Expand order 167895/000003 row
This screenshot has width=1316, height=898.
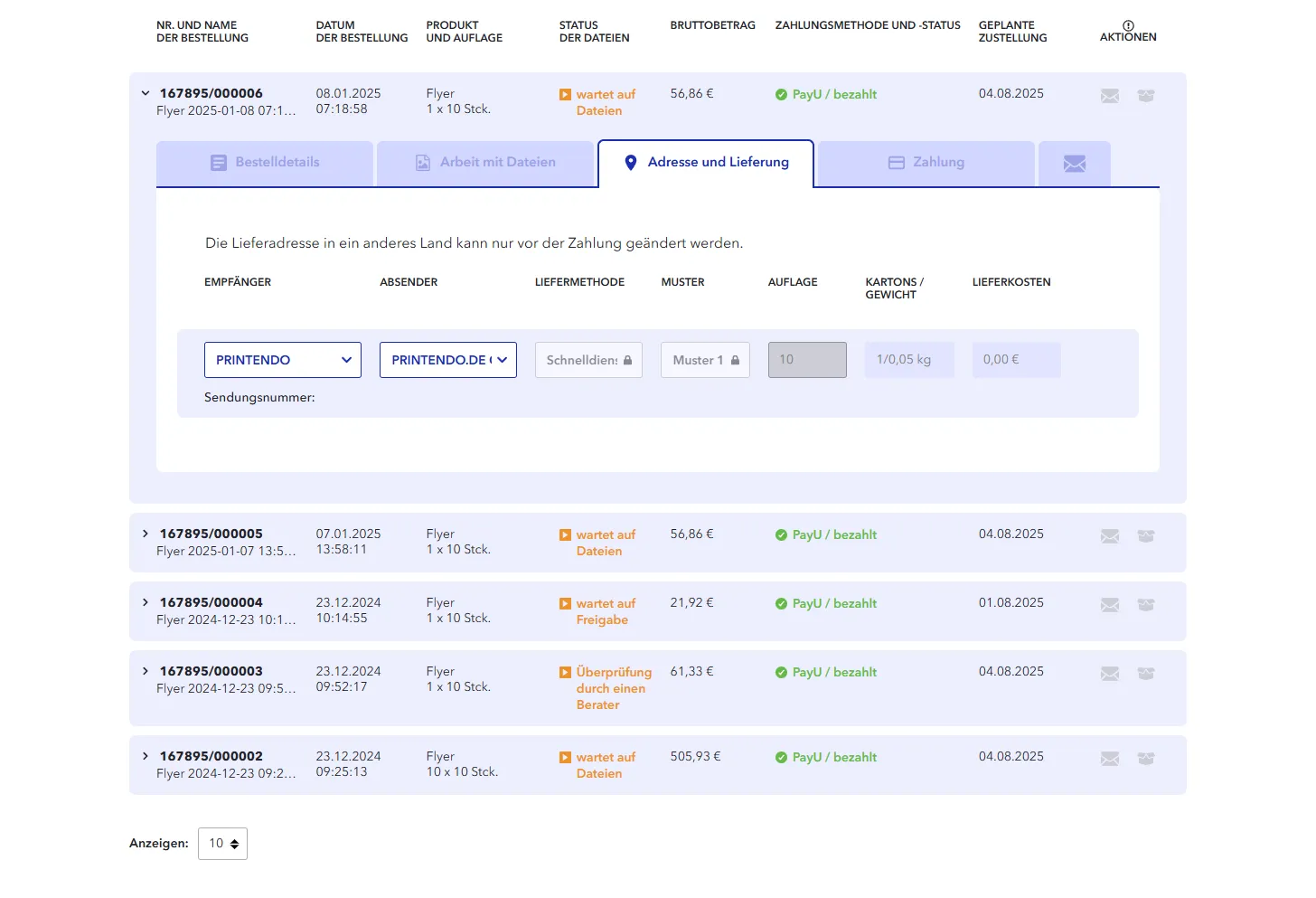tap(146, 671)
